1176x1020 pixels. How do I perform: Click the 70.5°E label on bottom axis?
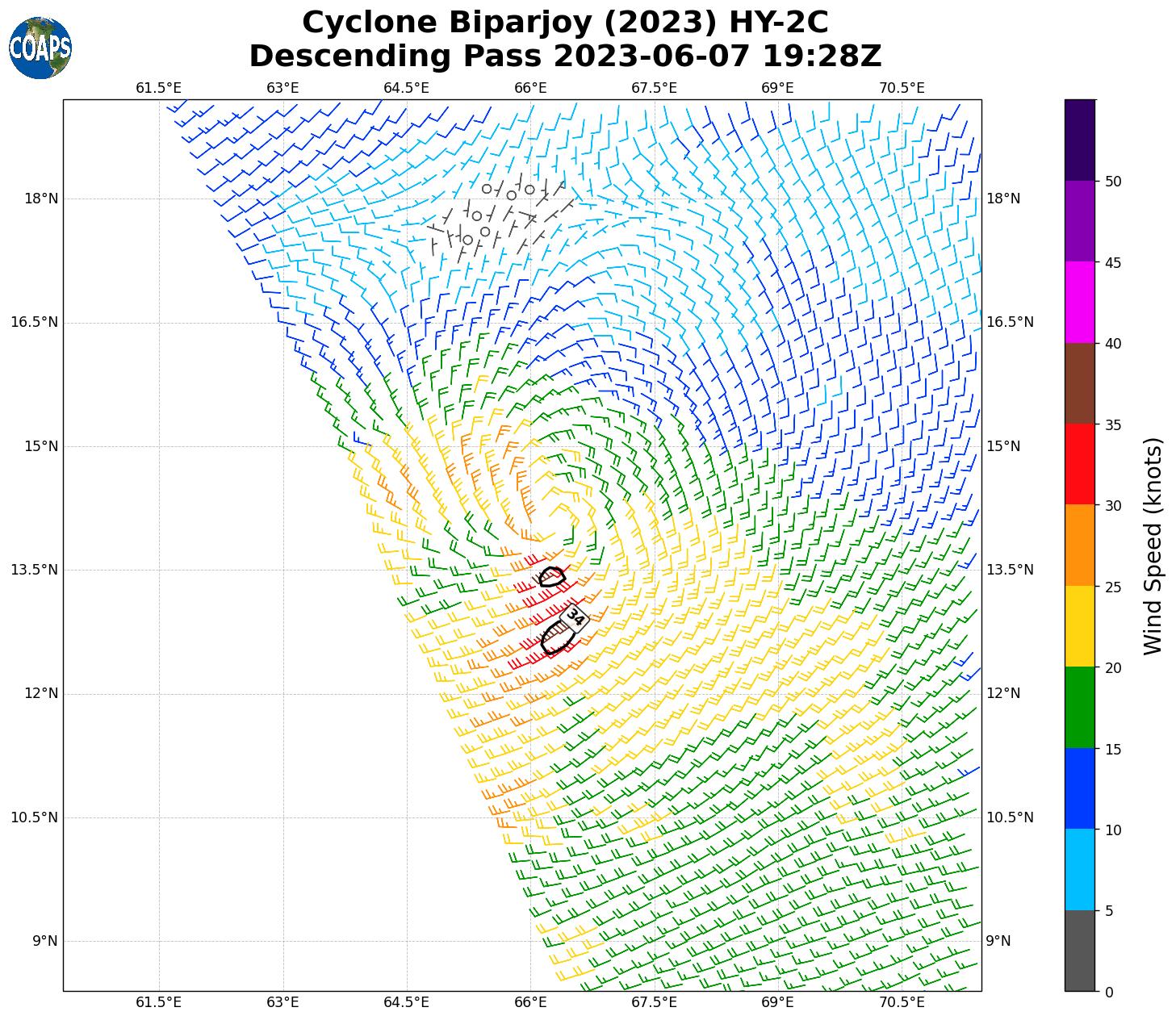pos(902,1002)
